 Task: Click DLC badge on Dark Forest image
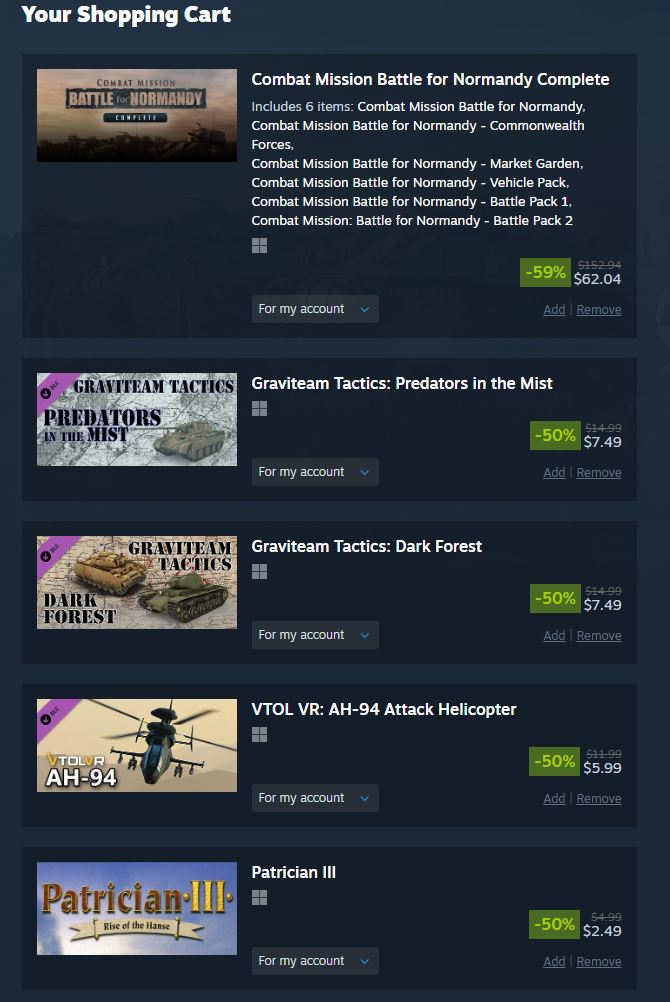point(51,550)
